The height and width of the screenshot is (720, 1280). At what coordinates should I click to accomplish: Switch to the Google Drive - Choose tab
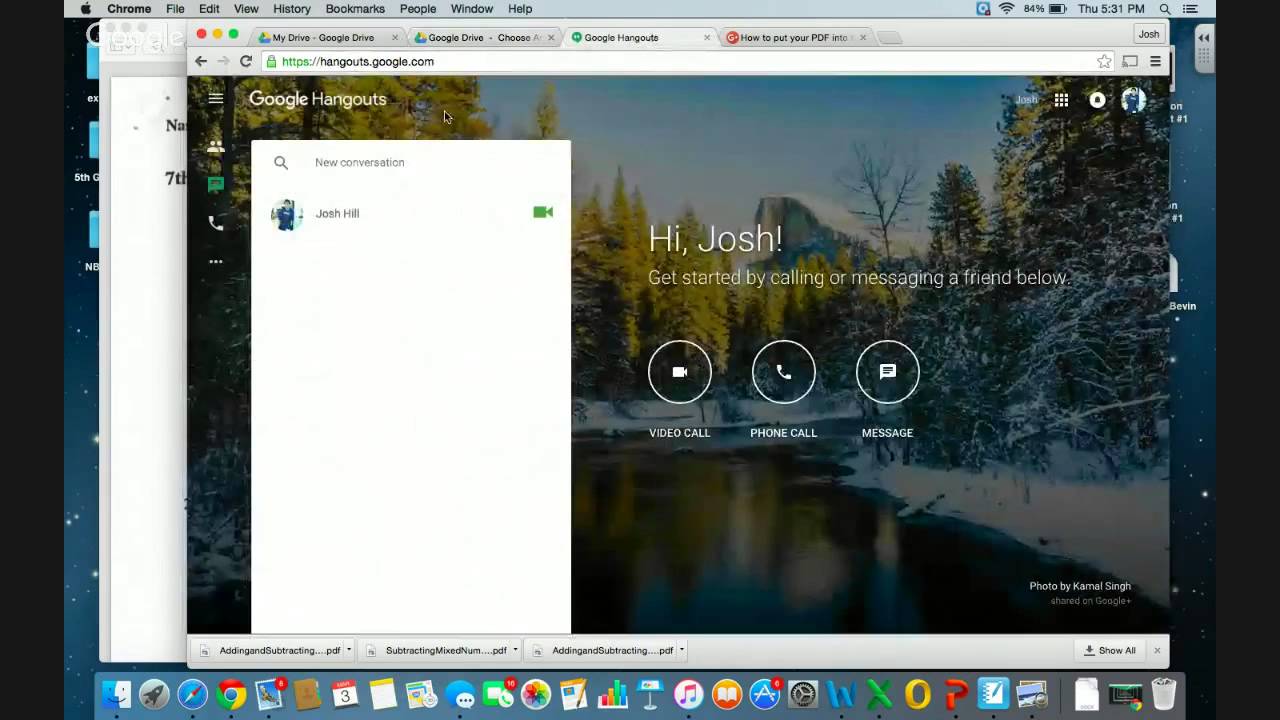coord(484,37)
